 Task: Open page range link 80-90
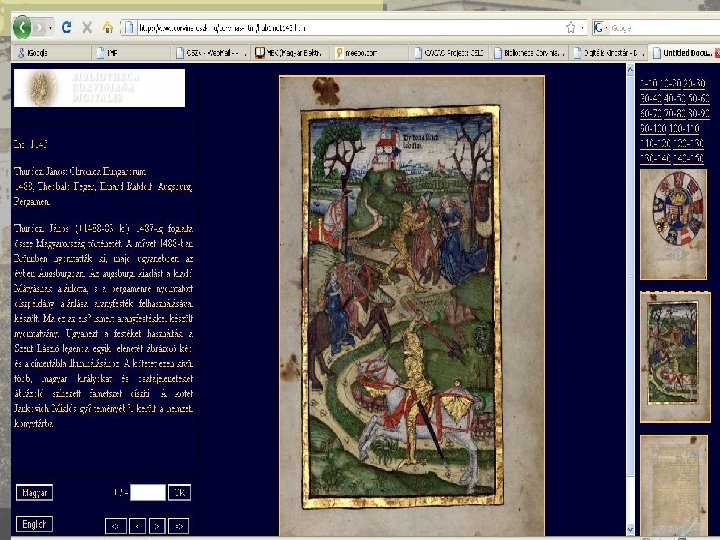pos(699,113)
